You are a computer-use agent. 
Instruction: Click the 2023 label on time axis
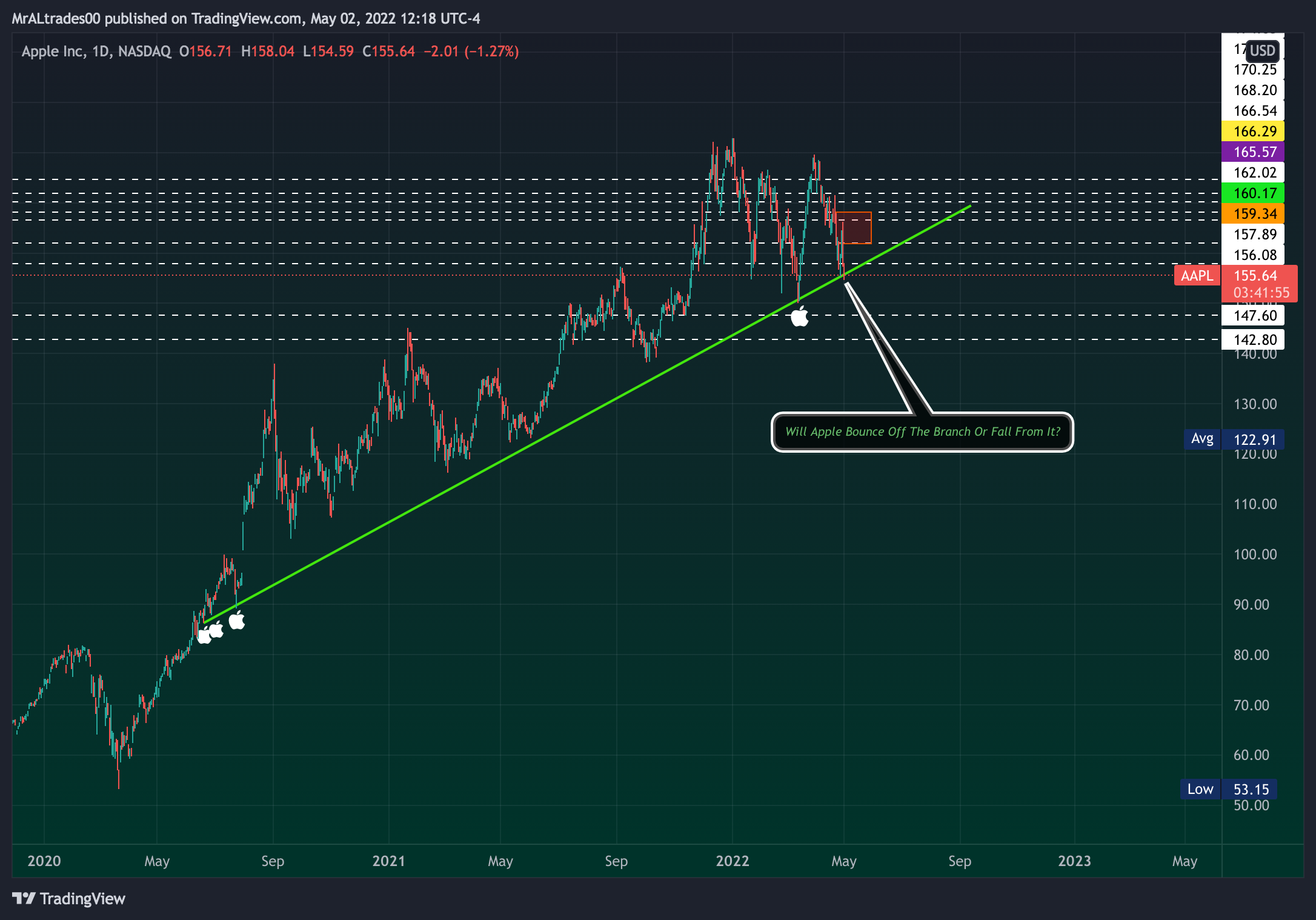click(1074, 861)
